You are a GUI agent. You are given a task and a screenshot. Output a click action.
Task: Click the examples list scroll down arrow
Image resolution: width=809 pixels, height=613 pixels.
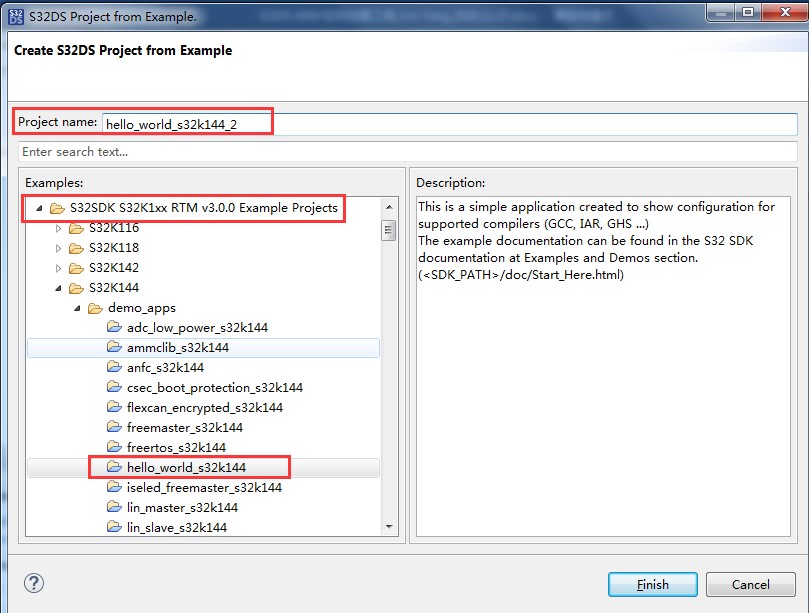click(x=389, y=526)
